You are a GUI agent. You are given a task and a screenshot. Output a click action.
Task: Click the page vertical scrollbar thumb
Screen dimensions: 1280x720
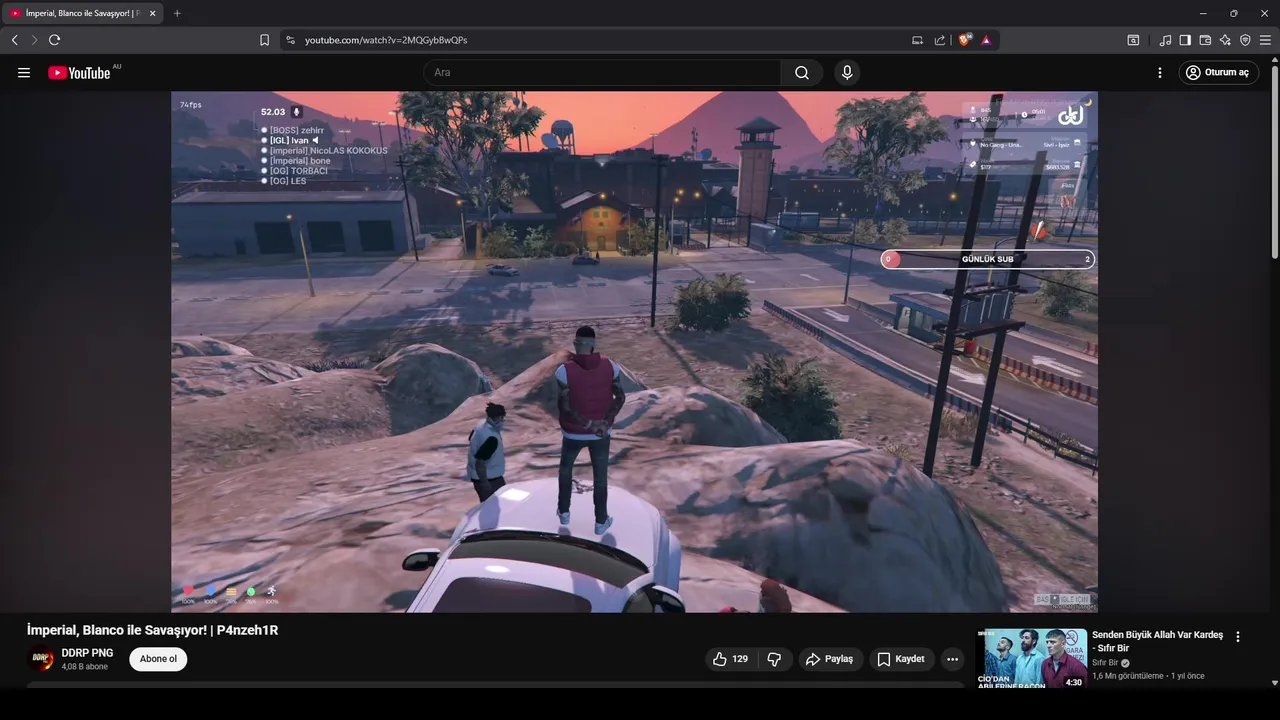[x=1275, y=160]
